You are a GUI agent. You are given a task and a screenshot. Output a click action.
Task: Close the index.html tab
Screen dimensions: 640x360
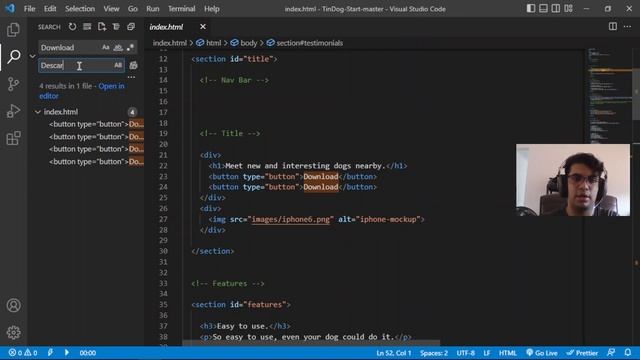[203, 27]
